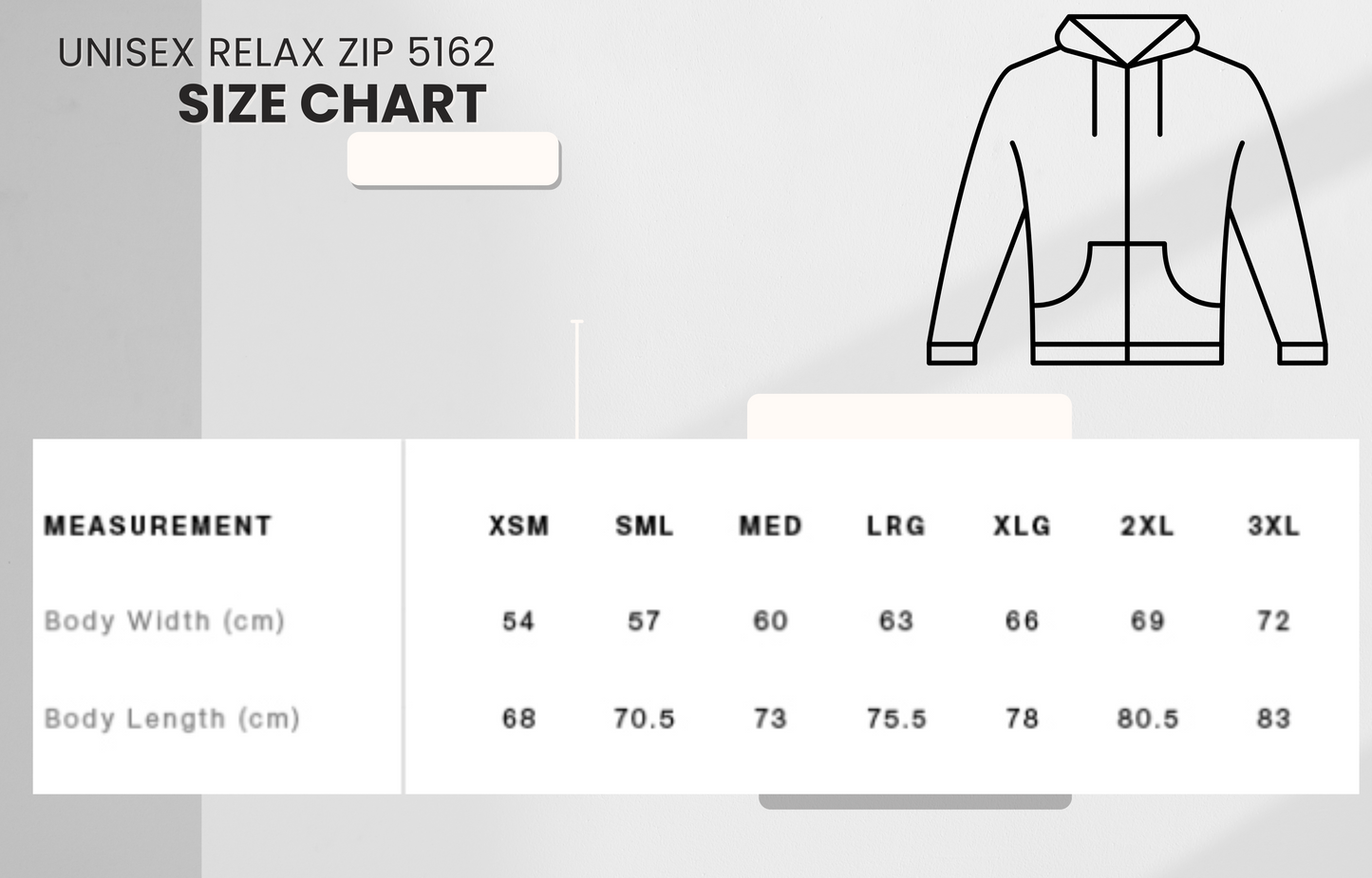Select the LRG size column header
Image resolution: width=1372 pixels, height=878 pixels.
point(895,526)
